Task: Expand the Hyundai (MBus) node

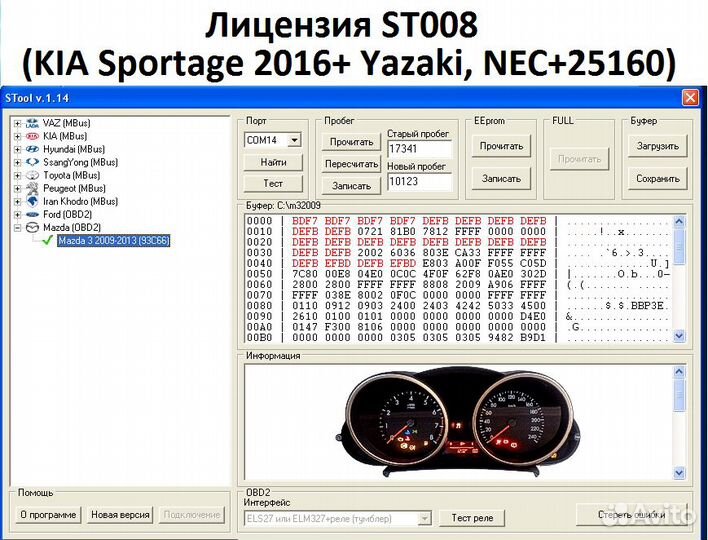Action: [17, 149]
